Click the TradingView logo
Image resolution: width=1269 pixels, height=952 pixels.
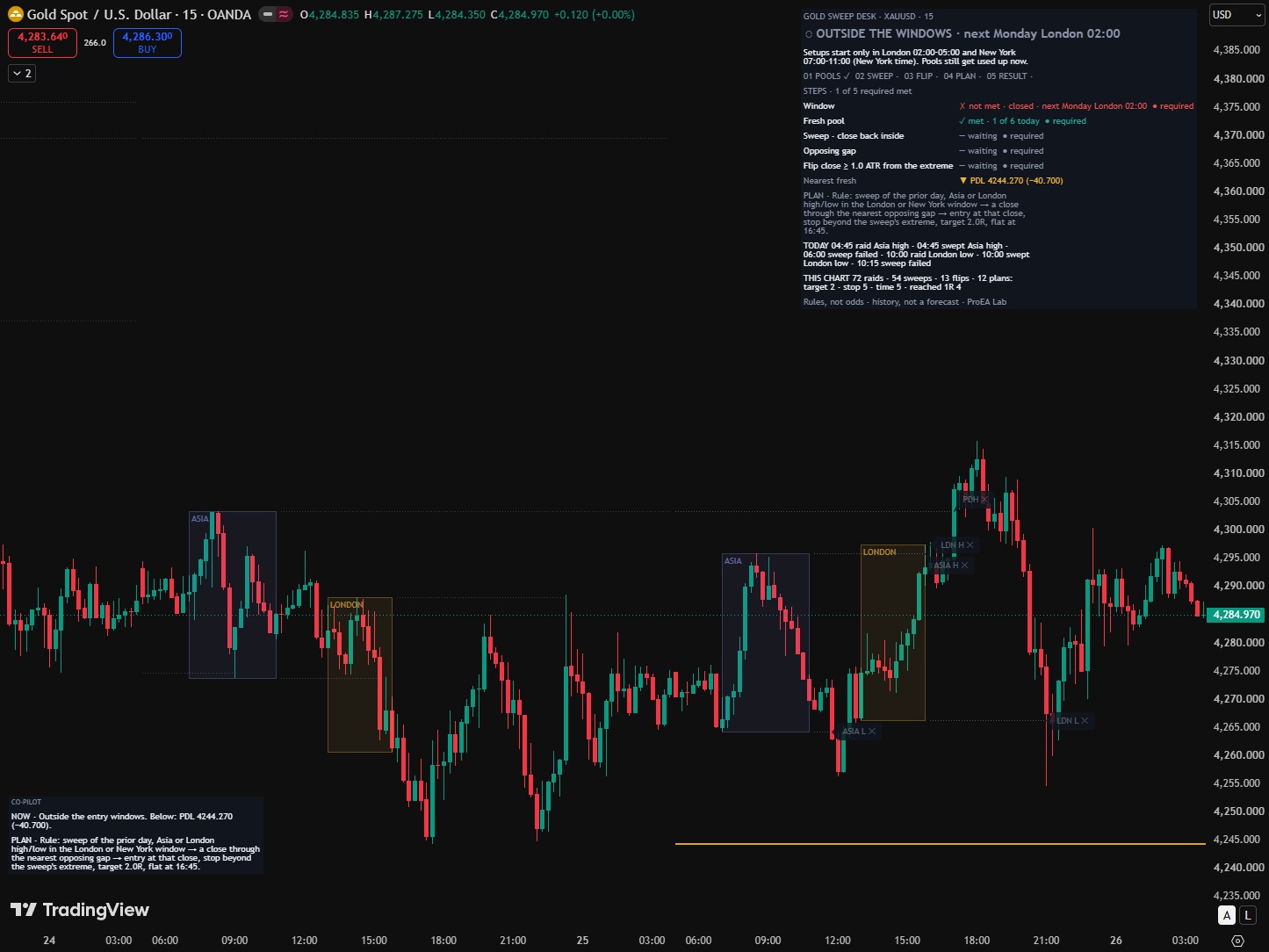(x=80, y=910)
